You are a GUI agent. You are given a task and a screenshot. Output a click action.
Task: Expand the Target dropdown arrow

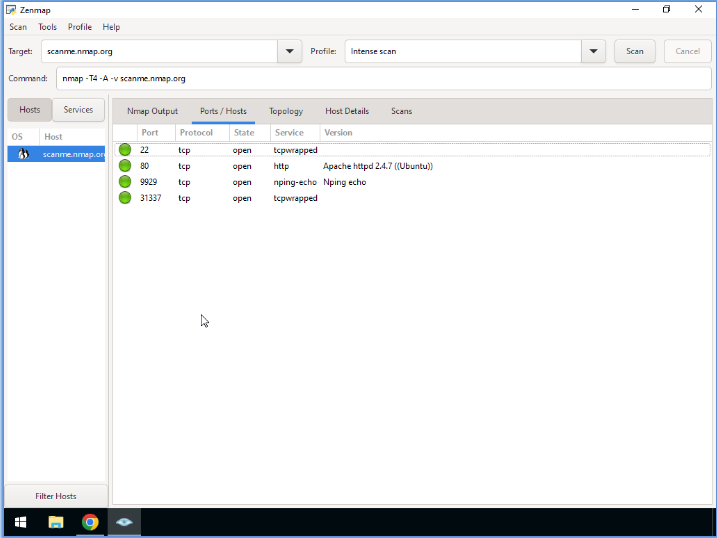pos(289,51)
